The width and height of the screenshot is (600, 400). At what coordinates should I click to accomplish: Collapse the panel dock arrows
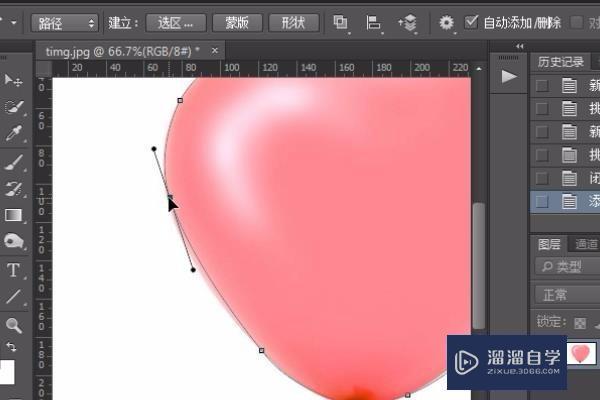(519, 46)
